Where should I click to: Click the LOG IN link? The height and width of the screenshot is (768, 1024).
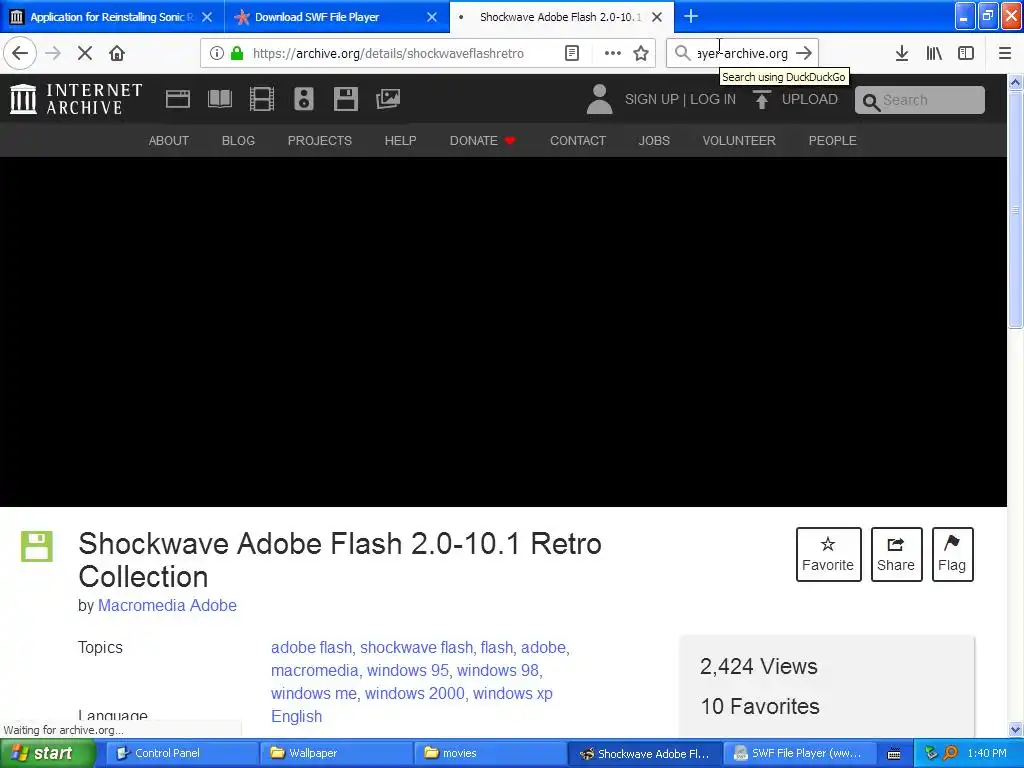point(713,99)
